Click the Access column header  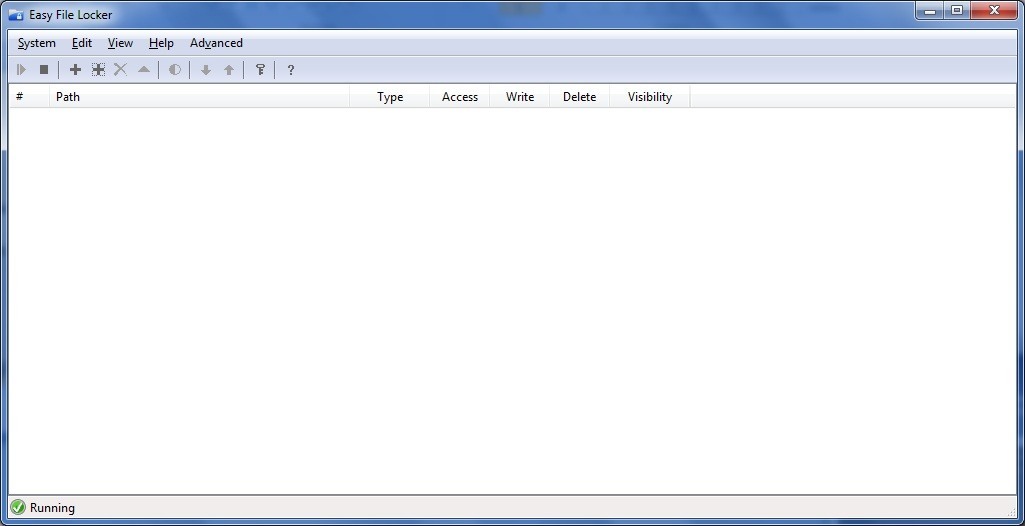click(460, 97)
